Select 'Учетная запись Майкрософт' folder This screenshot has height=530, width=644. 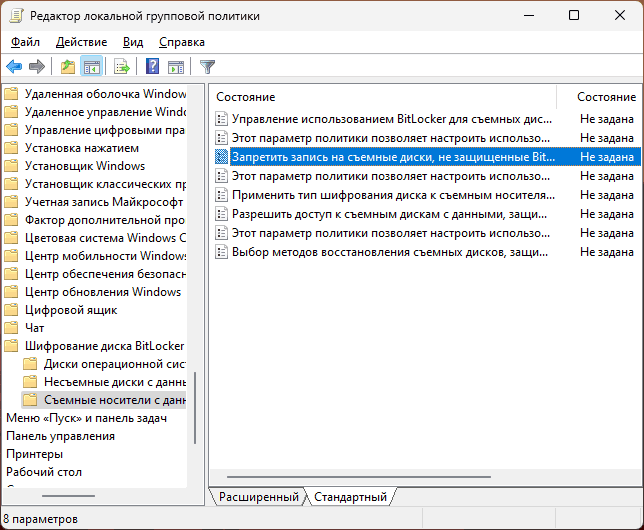coord(104,202)
